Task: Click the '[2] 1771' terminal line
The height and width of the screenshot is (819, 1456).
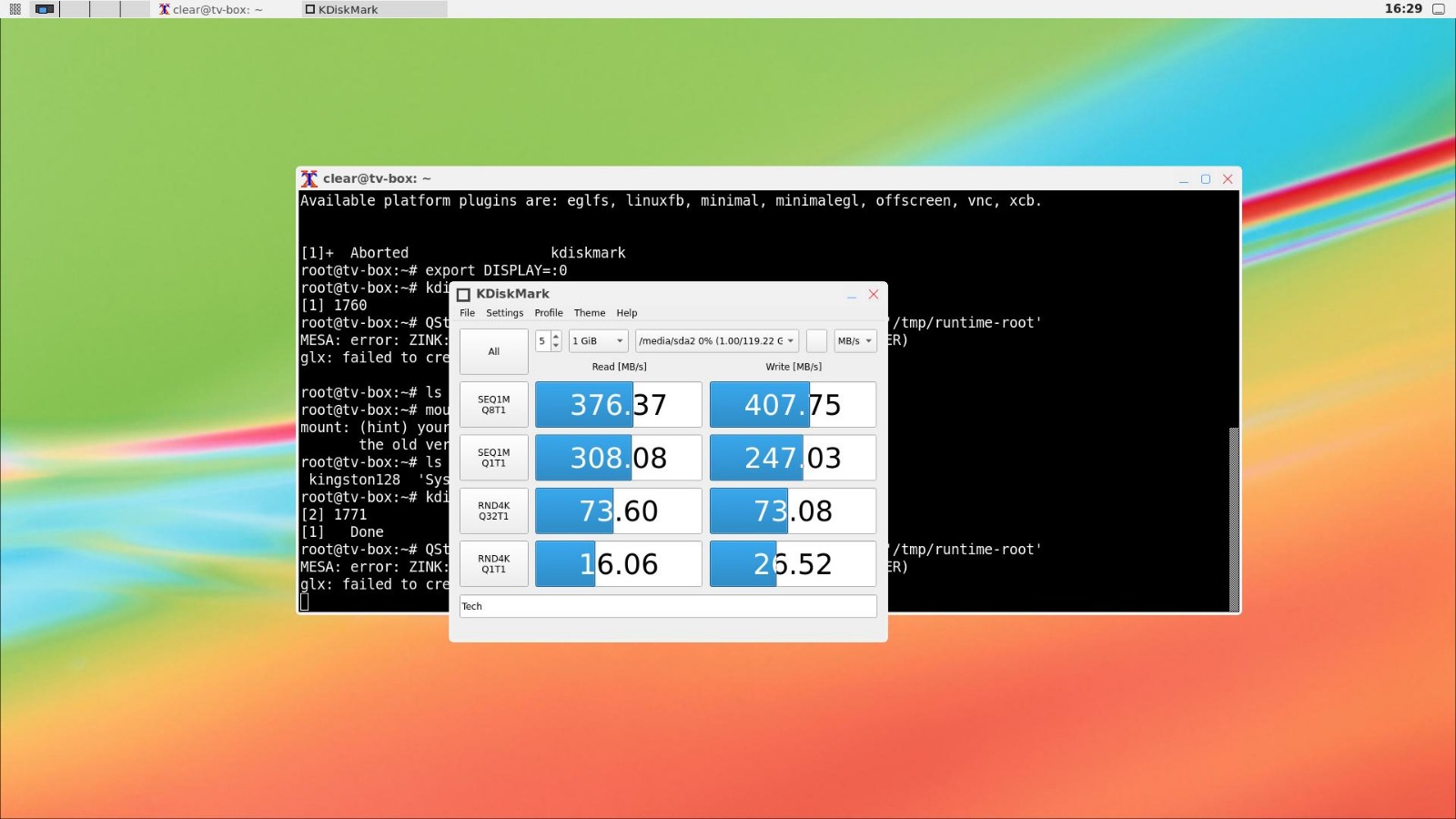Action: point(334,514)
